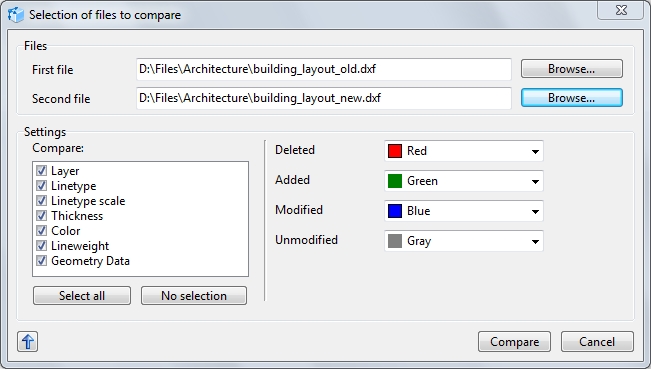Image resolution: width=651 pixels, height=369 pixels.
Task: Toggle the Layer checkbox
Action: click(42, 171)
